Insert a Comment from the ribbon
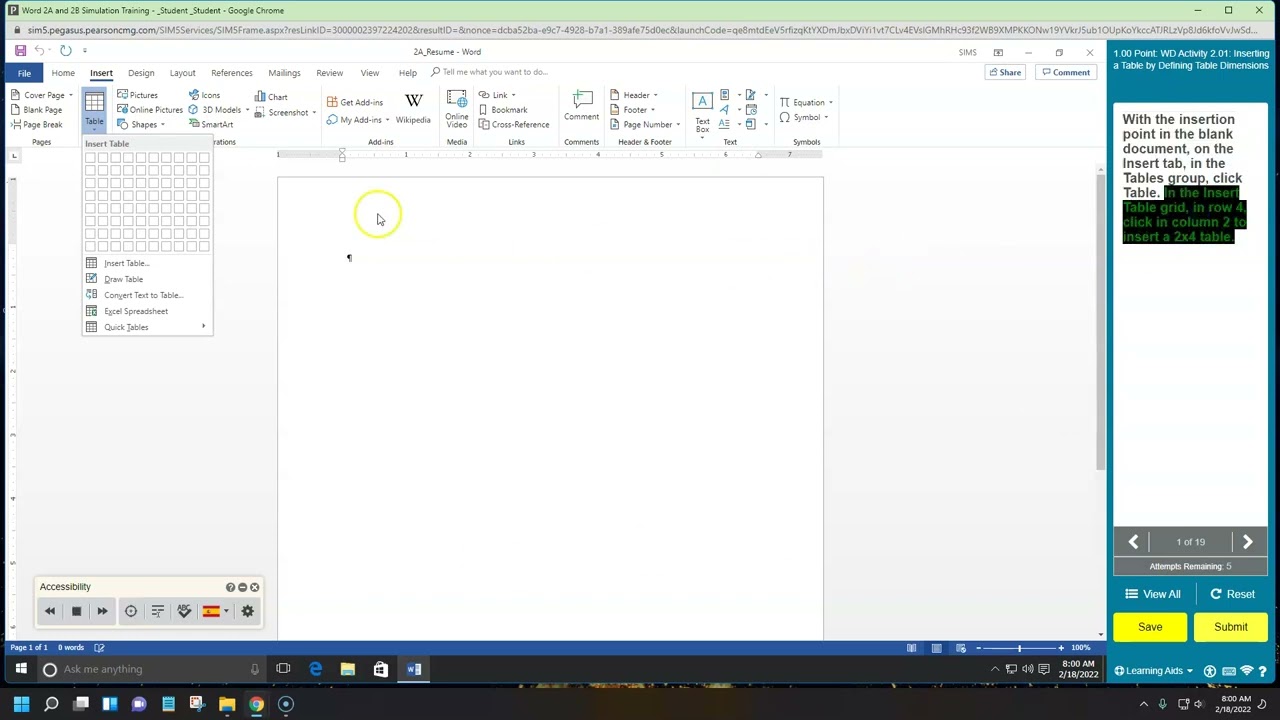The width and height of the screenshot is (1280, 720). click(581, 107)
